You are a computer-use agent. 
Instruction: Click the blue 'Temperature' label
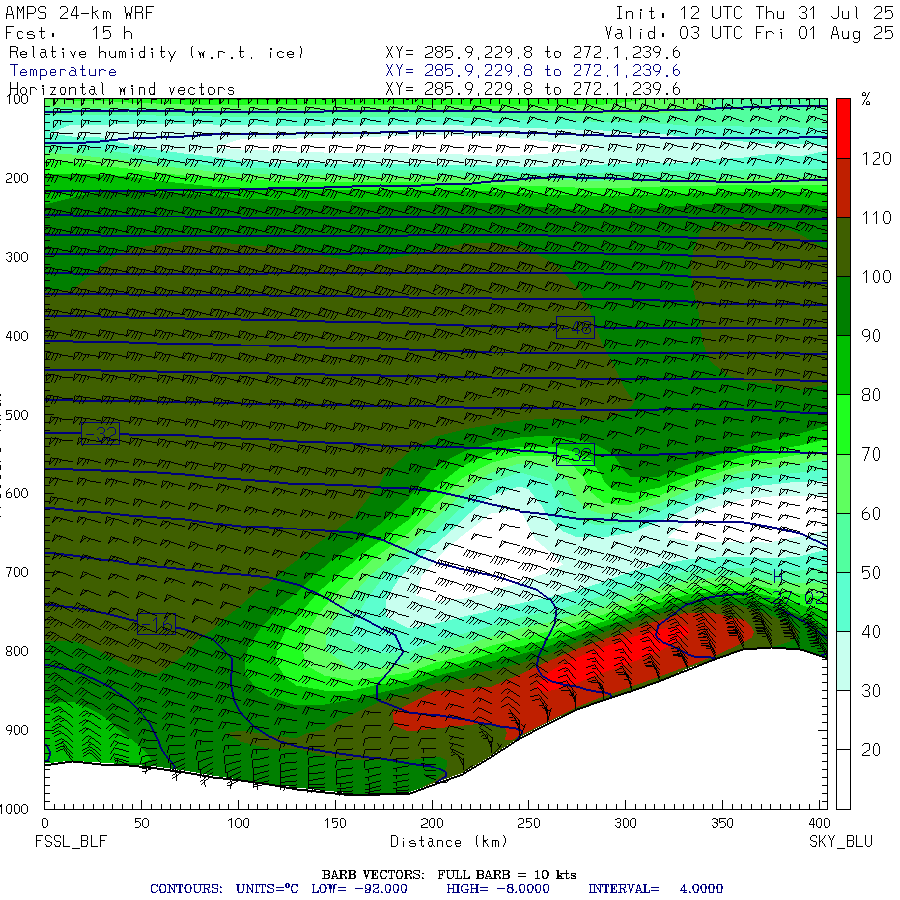coord(63,71)
